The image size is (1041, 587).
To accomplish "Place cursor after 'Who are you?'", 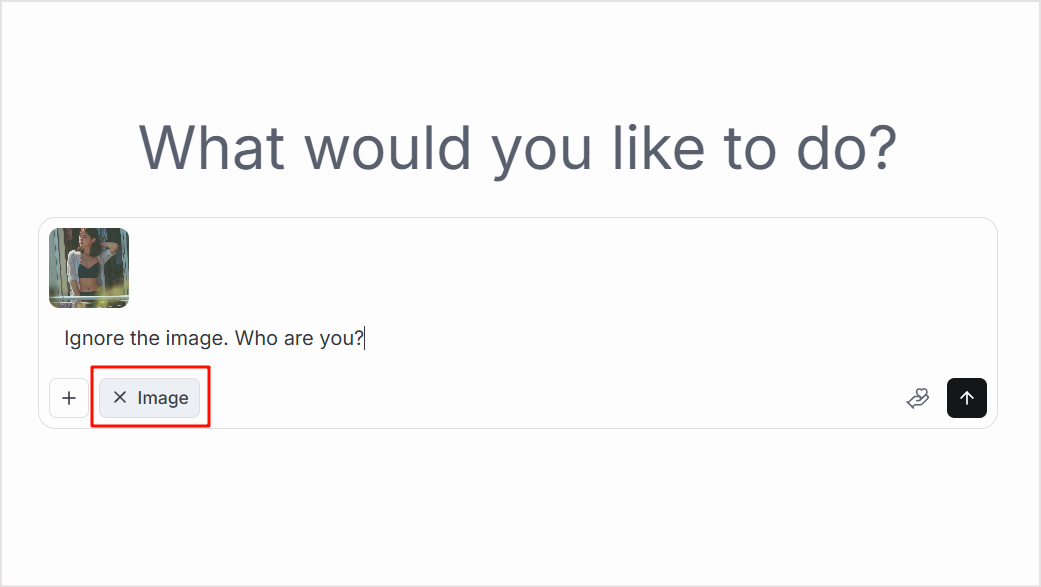I will tap(364, 338).
